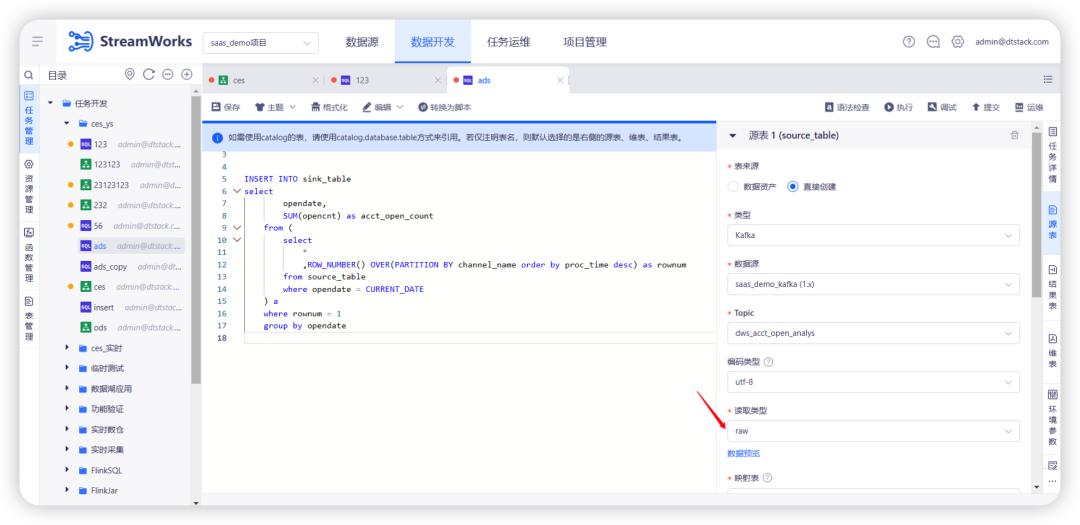Open the Kafka type dropdown

click(873, 235)
